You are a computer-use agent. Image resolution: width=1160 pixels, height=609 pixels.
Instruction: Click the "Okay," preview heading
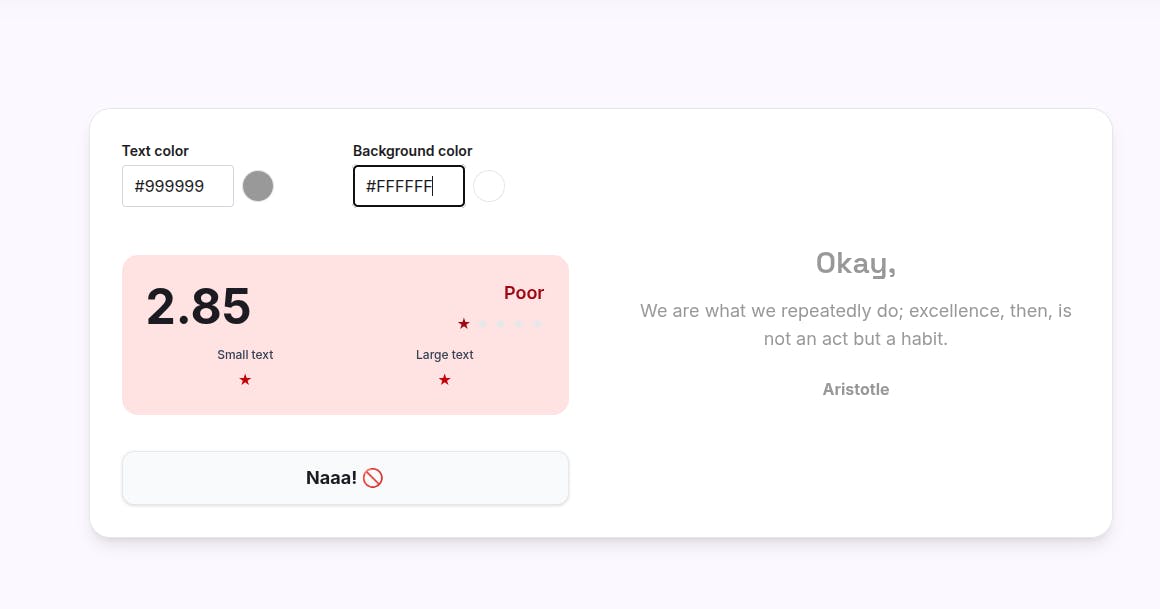tap(856, 263)
